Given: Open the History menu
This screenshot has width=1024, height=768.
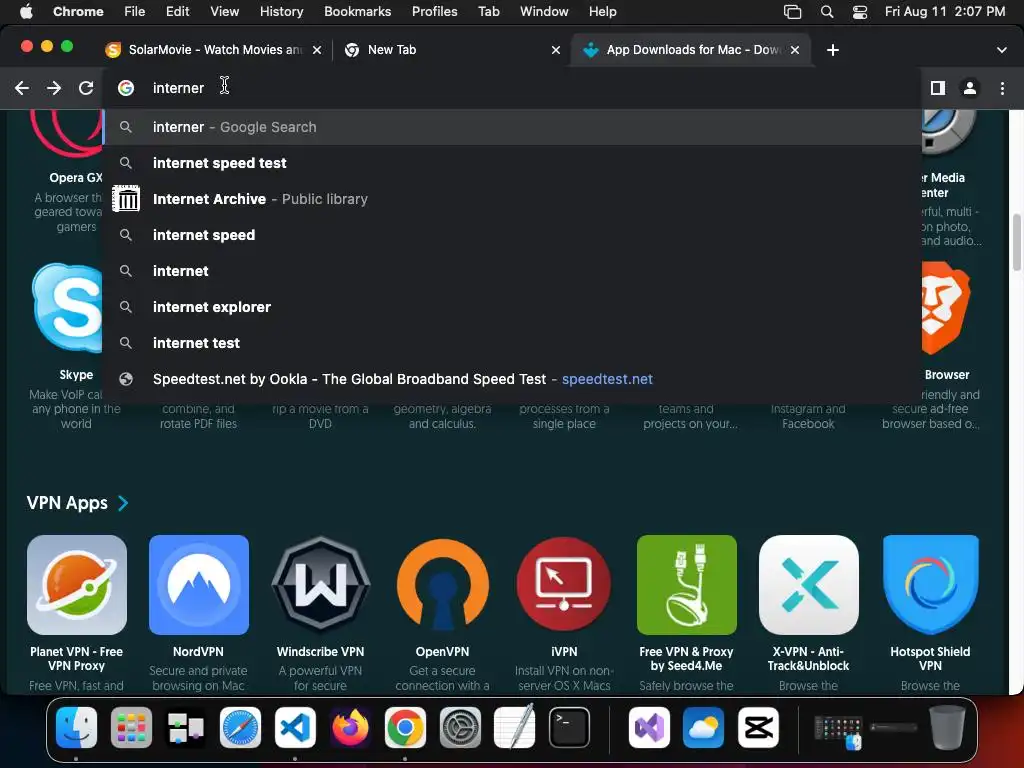Looking at the screenshot, I should coord(281,12).
